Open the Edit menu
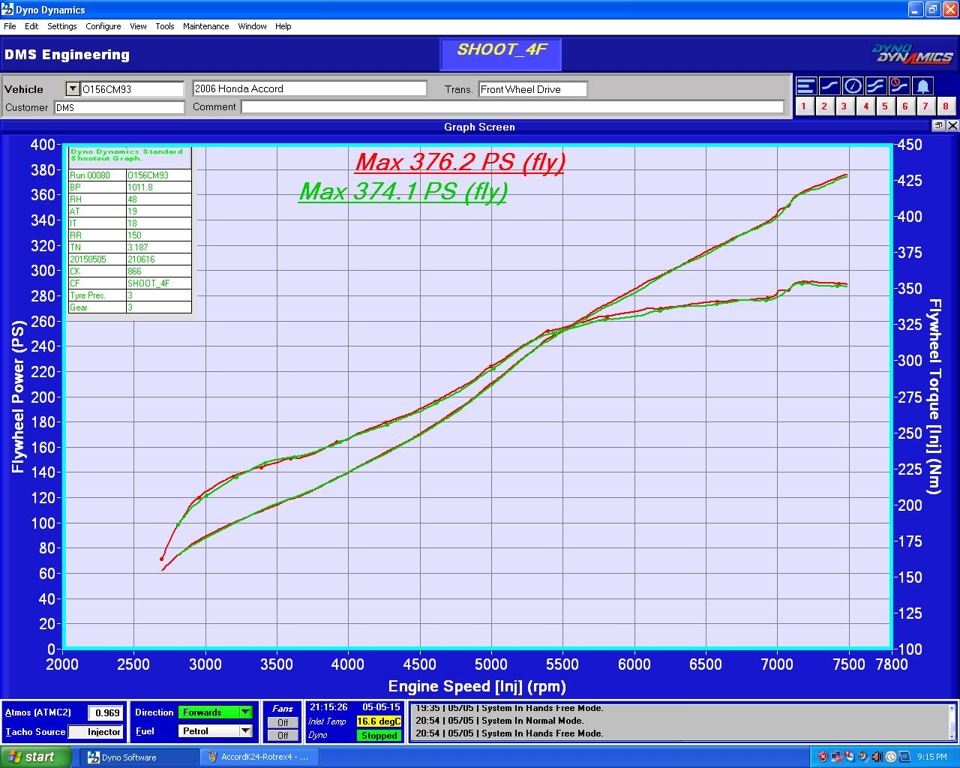This screenshot has height=768, width=960. (x=31, y=26)
